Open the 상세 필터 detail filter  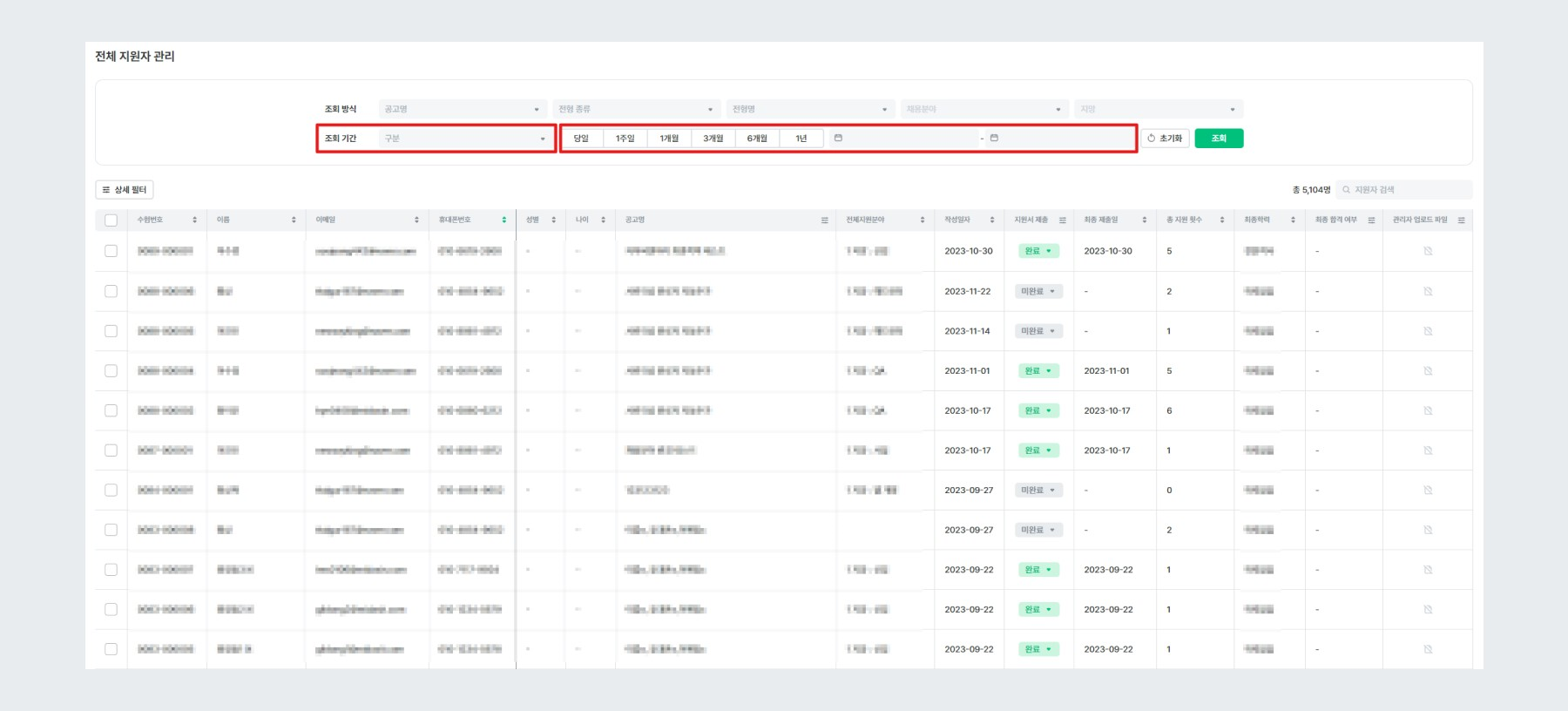pos(125,190)
